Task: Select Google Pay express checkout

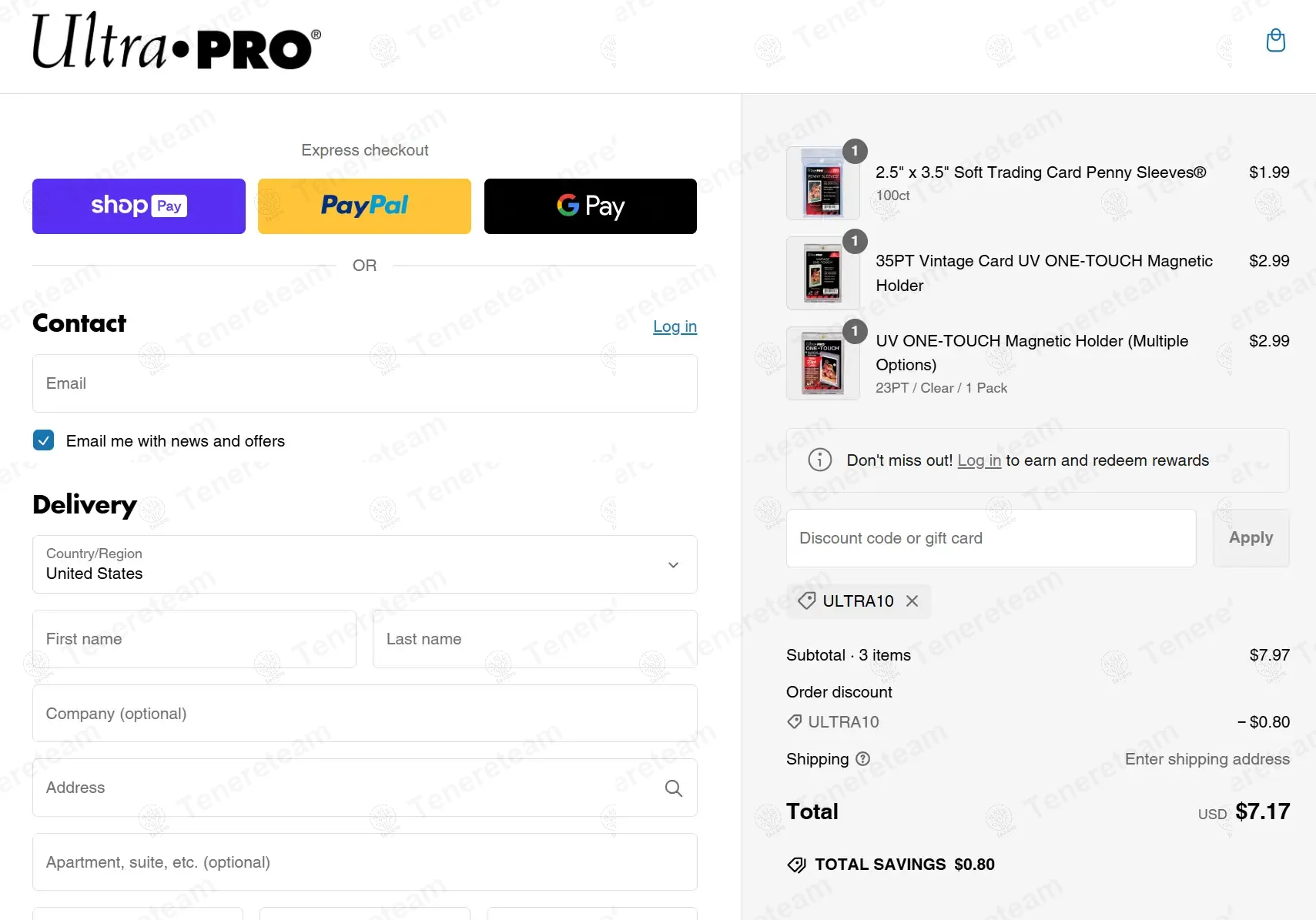Action: click(x=591, y=206)
